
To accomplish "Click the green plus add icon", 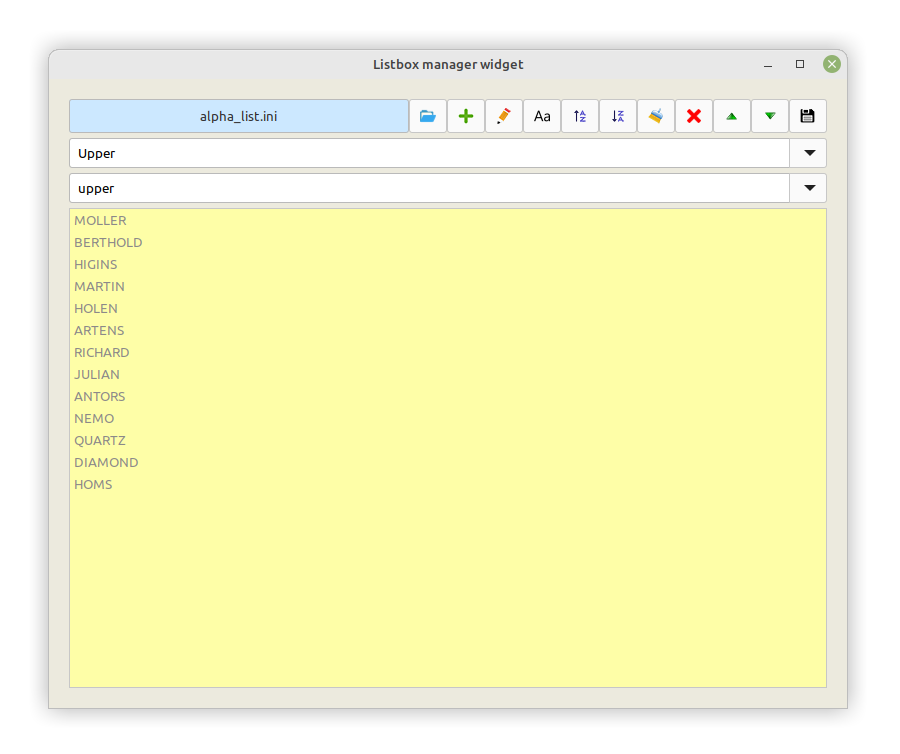I will tap(466, 116).
